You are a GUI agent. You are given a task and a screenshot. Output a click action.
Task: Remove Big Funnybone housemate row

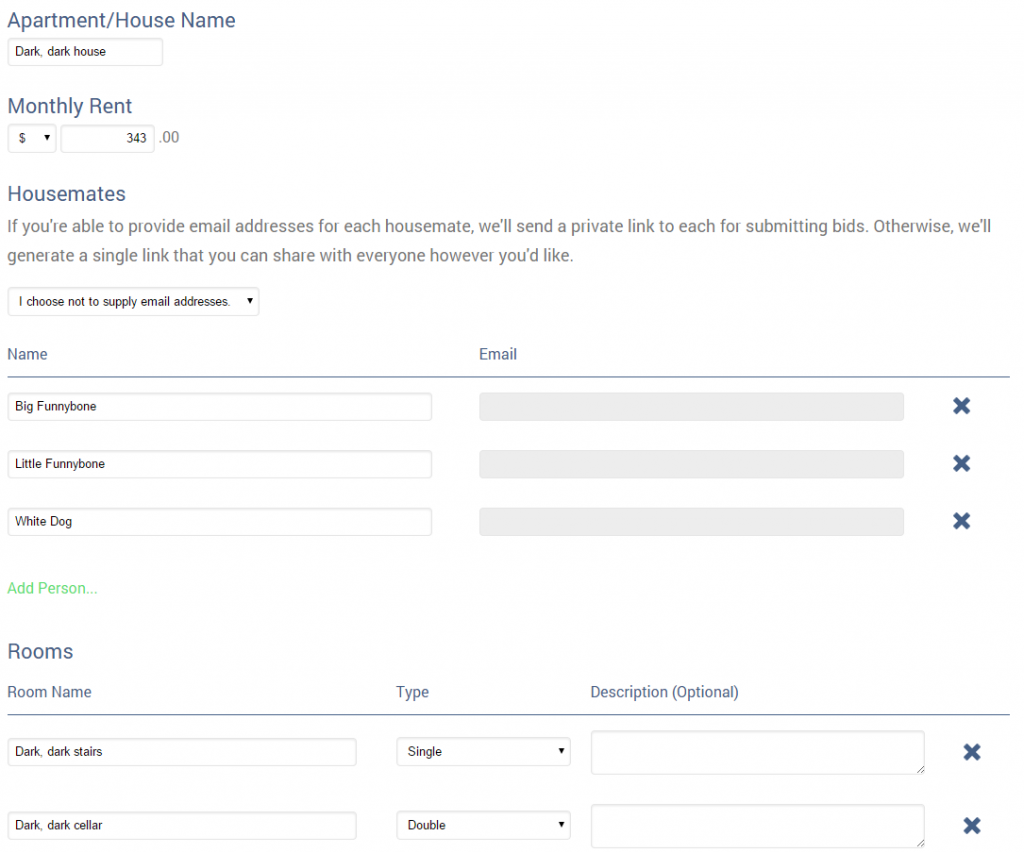(961, 406)
